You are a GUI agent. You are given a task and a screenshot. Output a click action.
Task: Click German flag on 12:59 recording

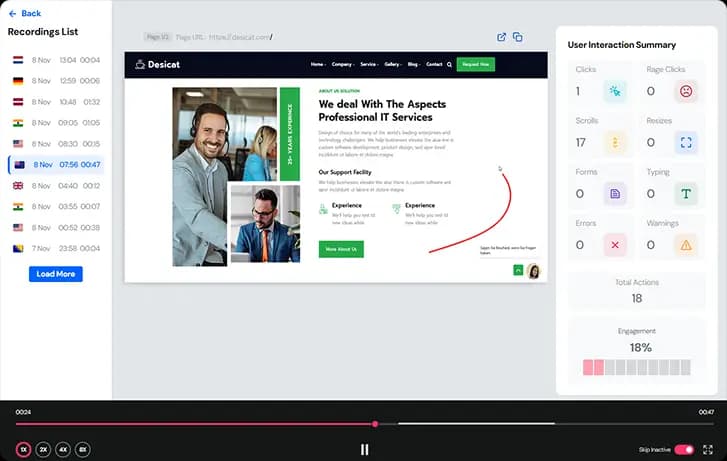click(18, 81)
